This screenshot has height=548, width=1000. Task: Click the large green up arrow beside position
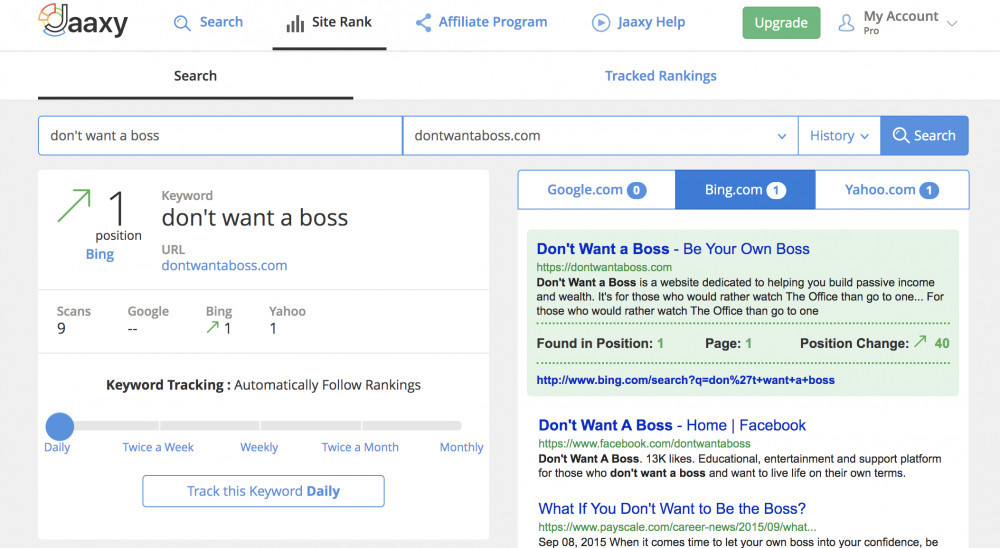(73, 205)
